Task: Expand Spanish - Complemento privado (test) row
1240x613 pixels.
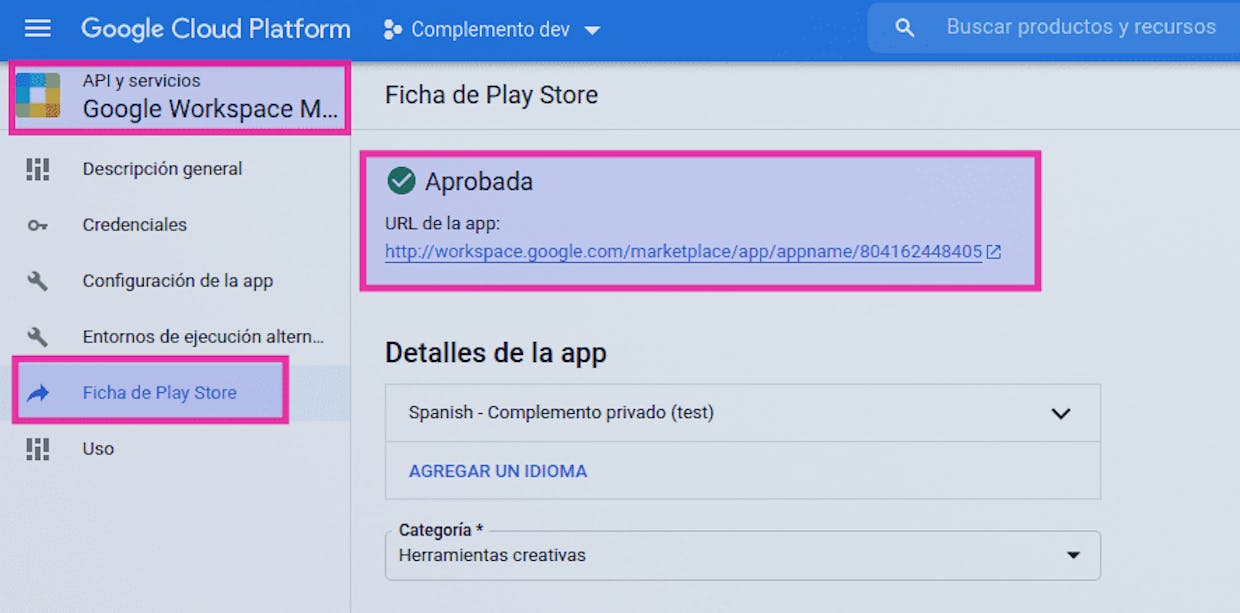Action: pos(743,413)
